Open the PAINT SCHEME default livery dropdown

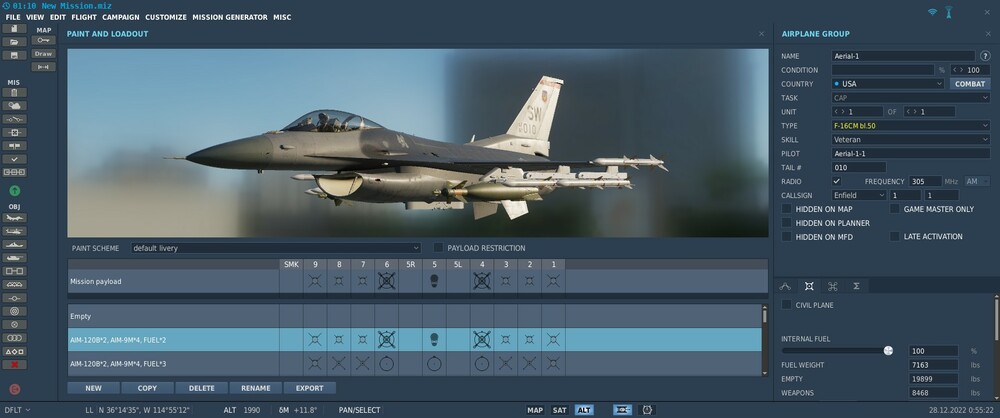pos(276,248)
